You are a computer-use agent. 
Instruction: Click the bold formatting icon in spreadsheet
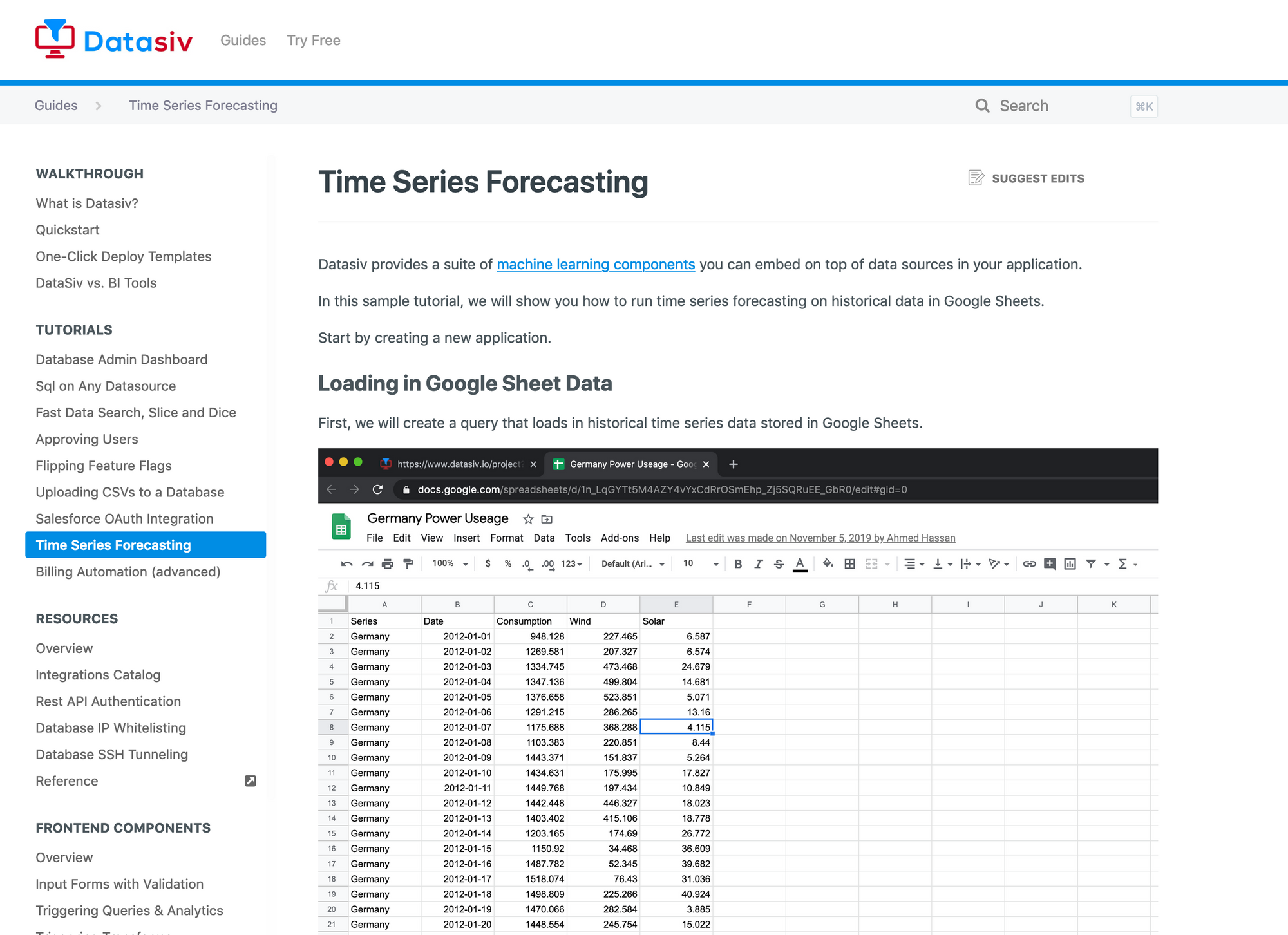[x=738, y=564]
